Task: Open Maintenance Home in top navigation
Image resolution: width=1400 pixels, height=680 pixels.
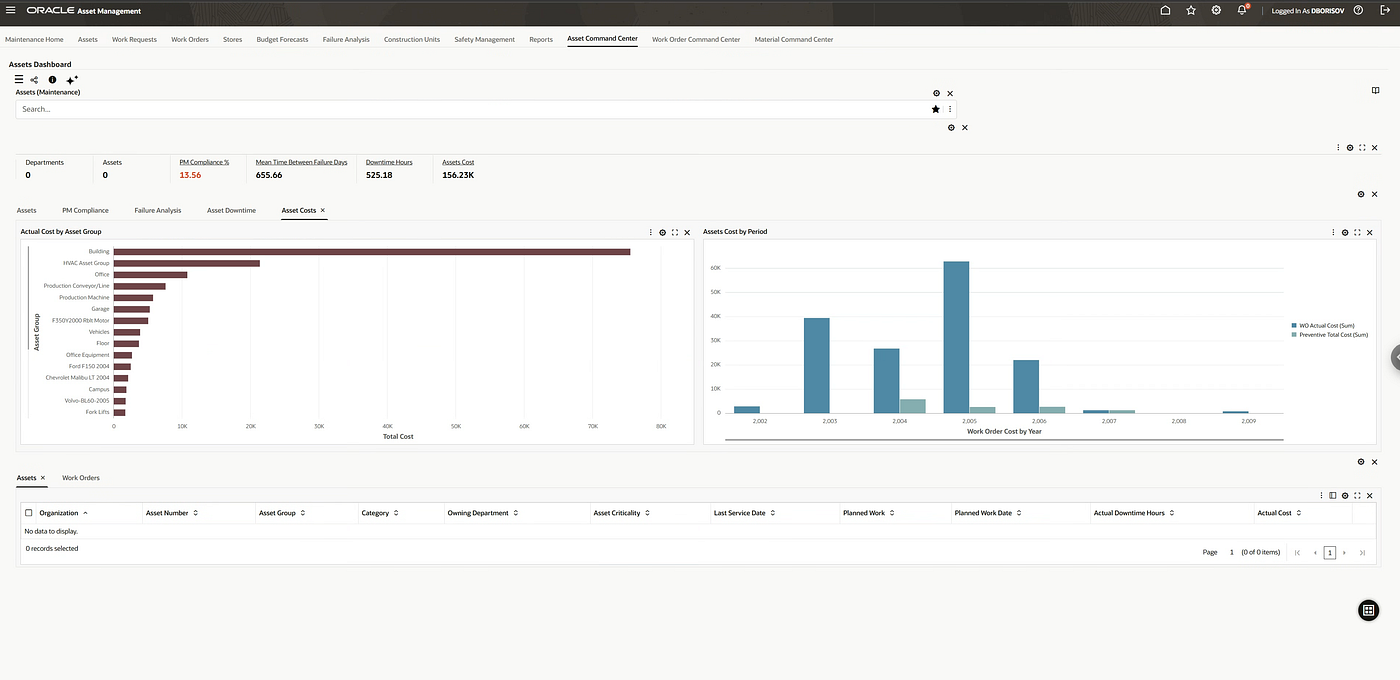Action: pos(34,40)
